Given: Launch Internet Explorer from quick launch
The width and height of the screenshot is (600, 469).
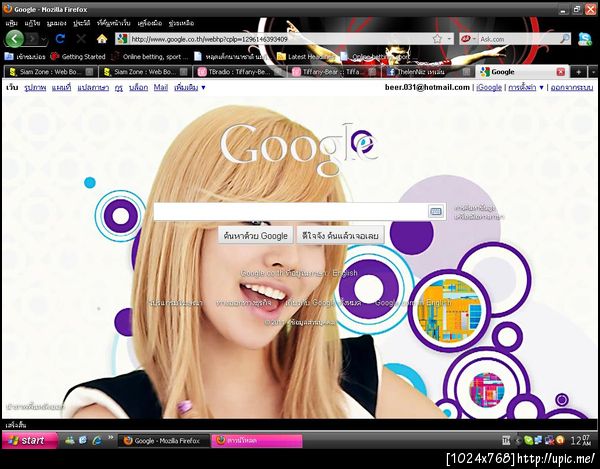Looking at the screenshot, I should pos(97,440).
